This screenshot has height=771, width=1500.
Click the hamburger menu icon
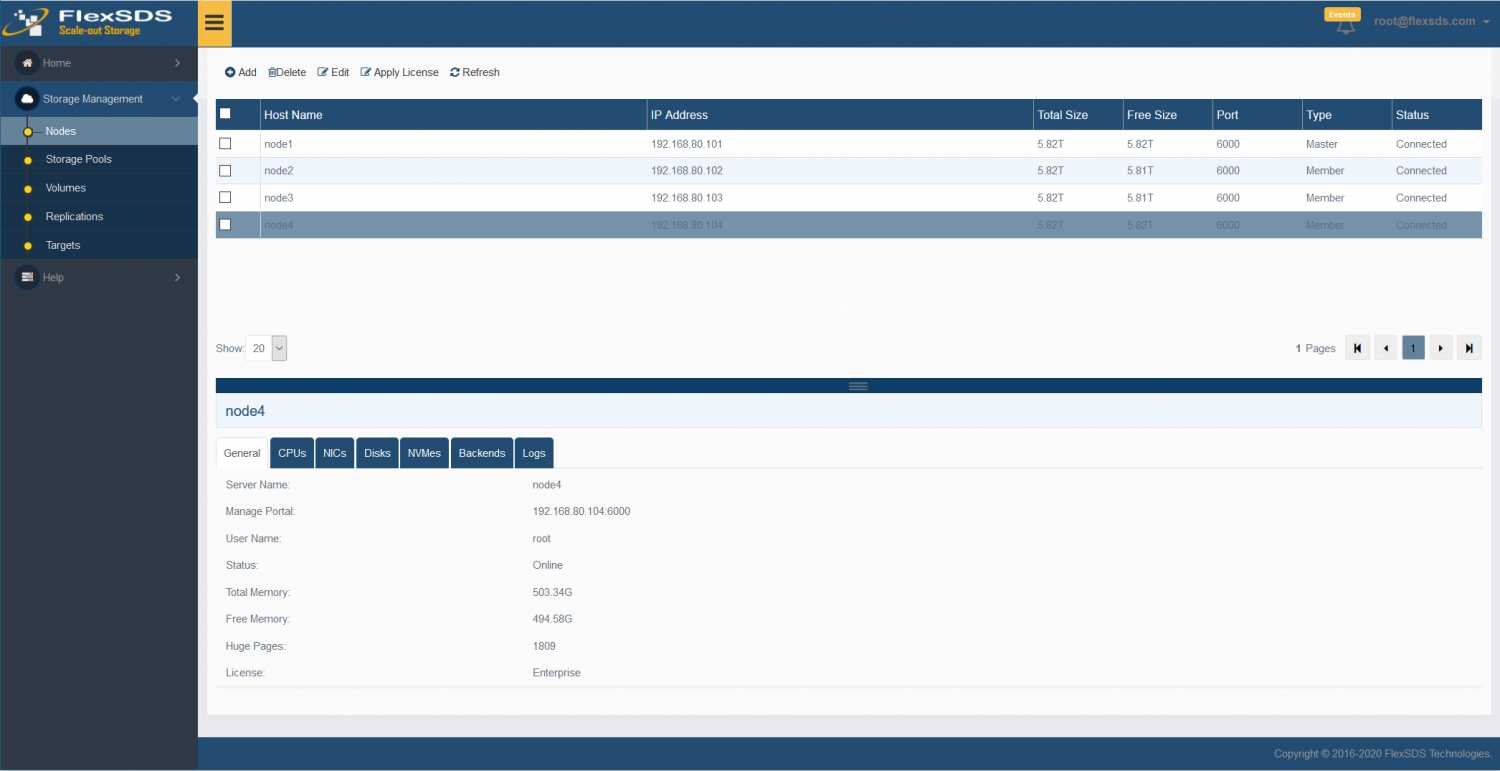coord(214,22)
